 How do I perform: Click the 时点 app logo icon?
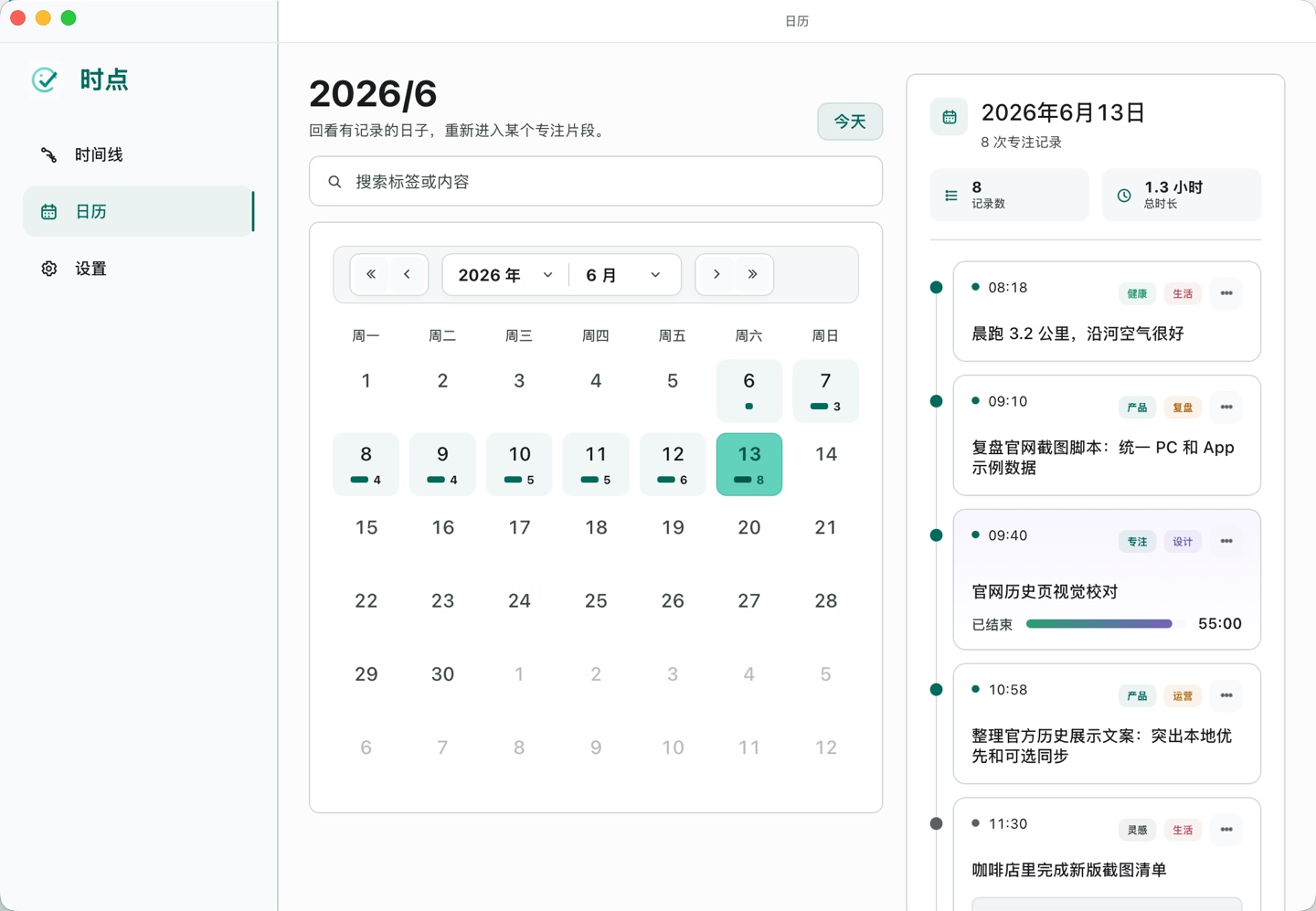tap(44, 79)
